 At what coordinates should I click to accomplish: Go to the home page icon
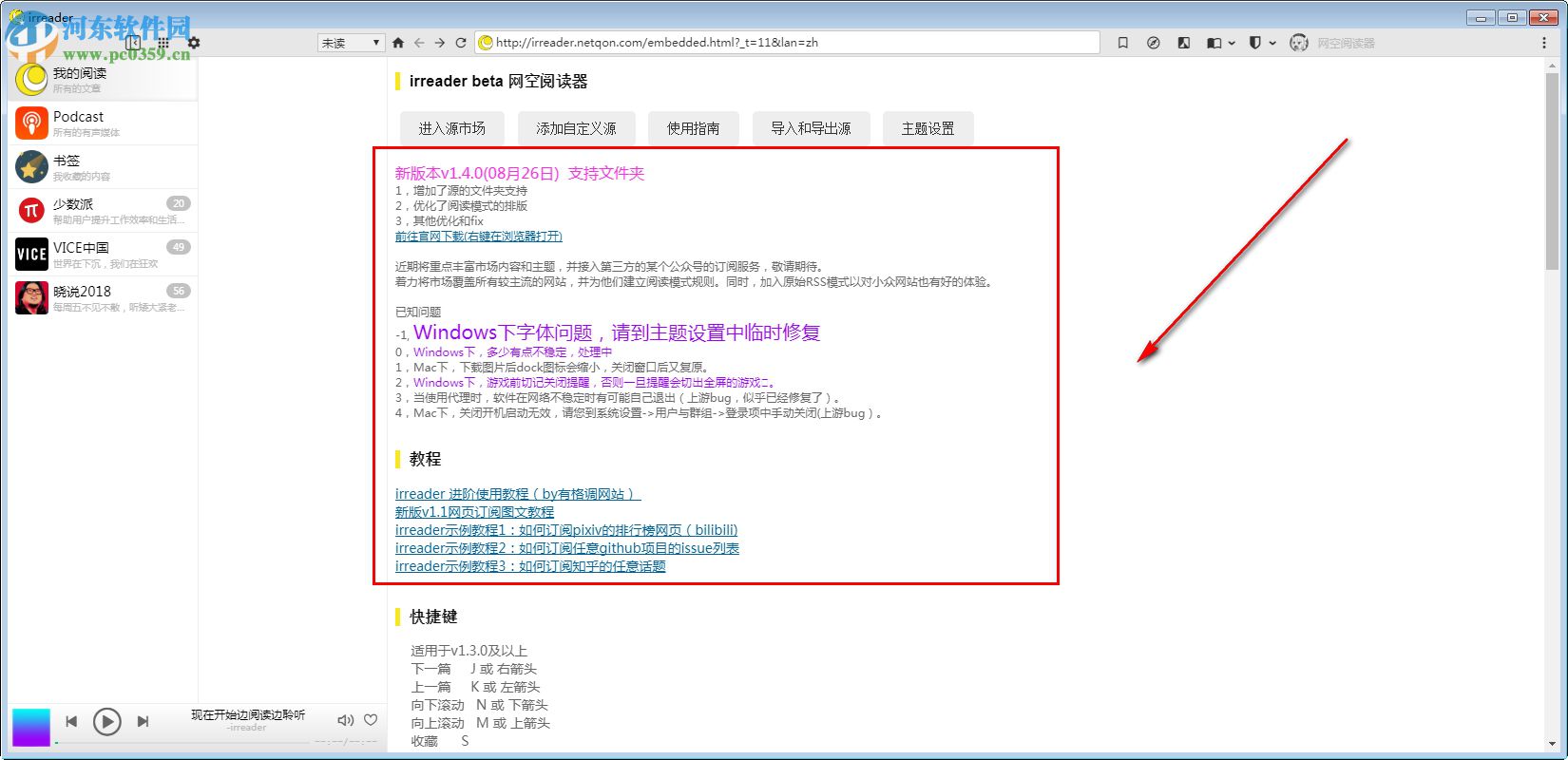(x=398, y=43)
